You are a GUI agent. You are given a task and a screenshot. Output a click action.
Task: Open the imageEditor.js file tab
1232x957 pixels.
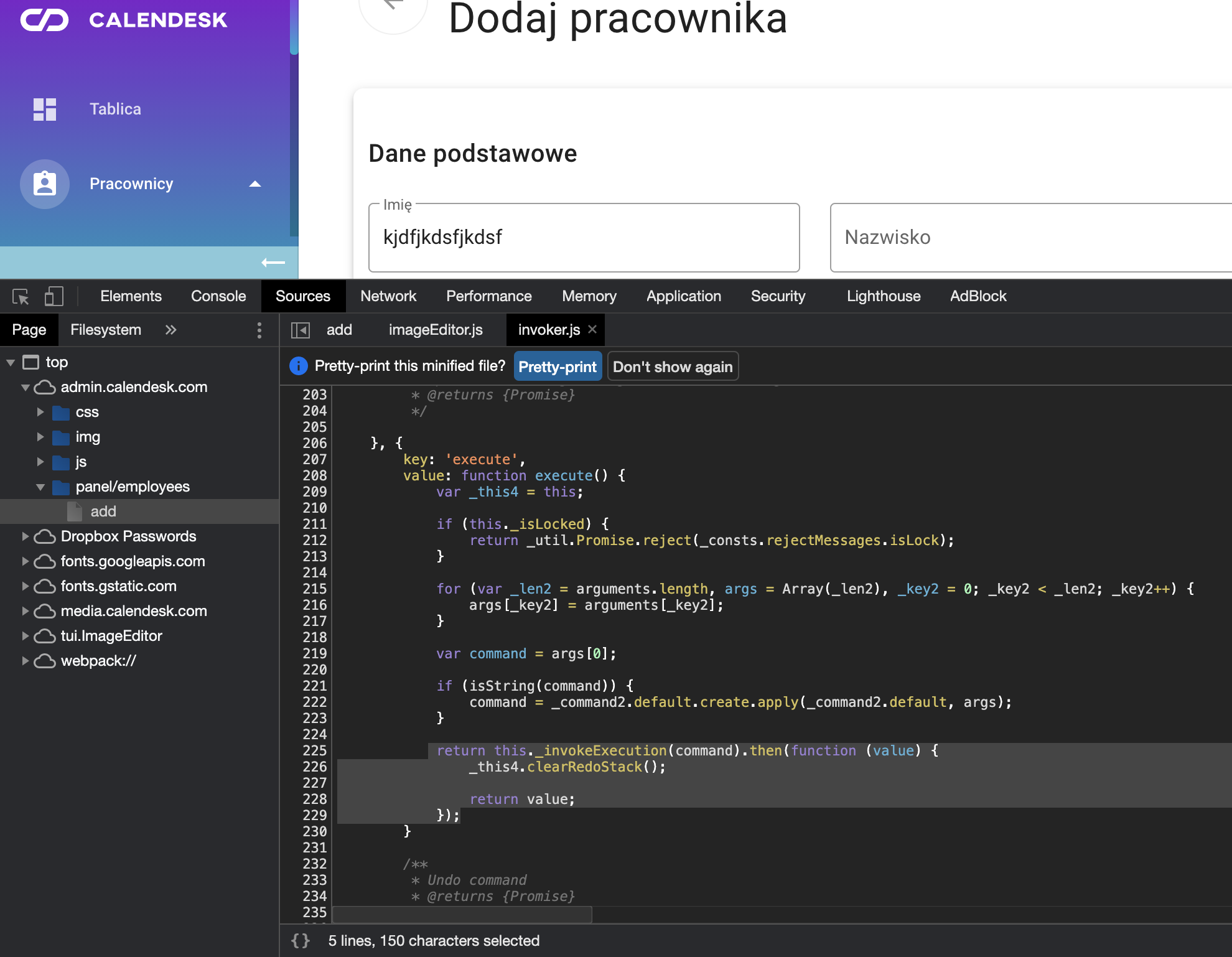(436, 330)
